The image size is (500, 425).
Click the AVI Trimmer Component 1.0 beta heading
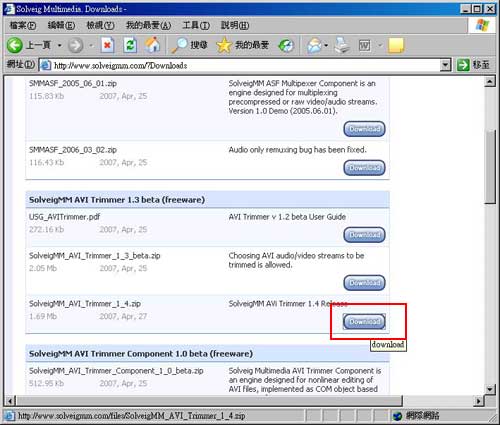pos(141,354)
